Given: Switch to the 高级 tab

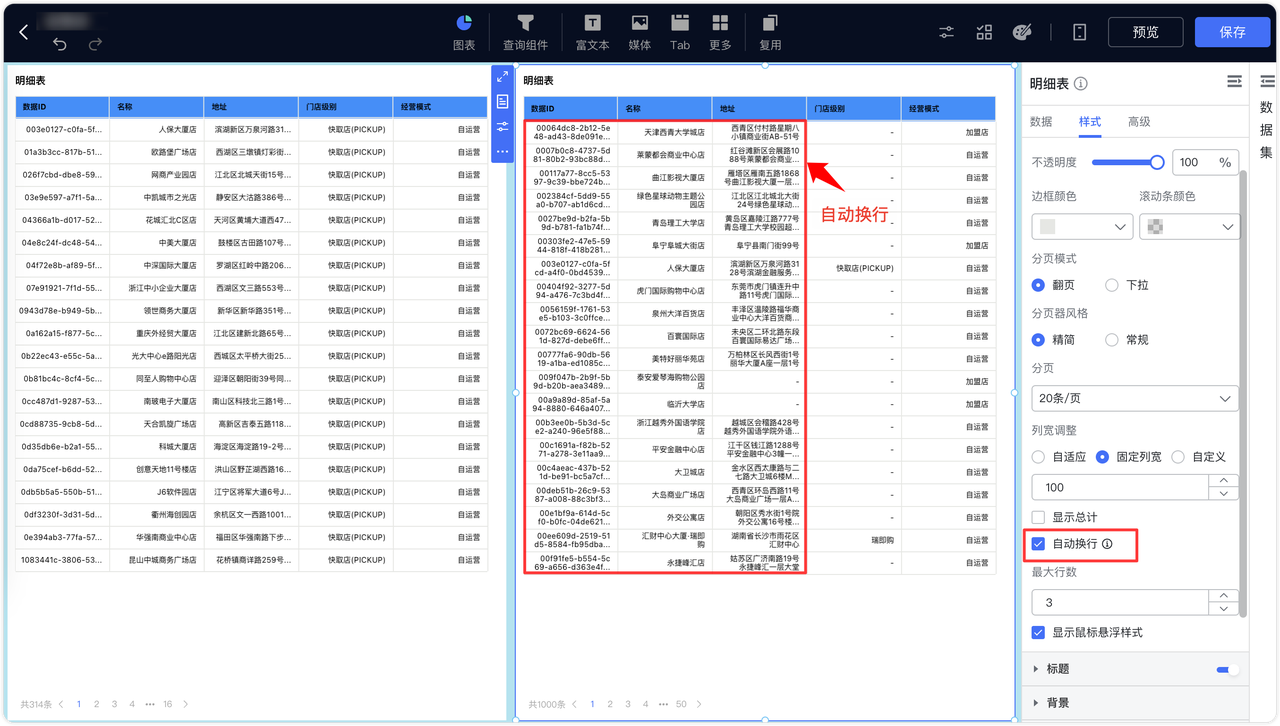Looking at the screenshot, I should coord(1139,121).
